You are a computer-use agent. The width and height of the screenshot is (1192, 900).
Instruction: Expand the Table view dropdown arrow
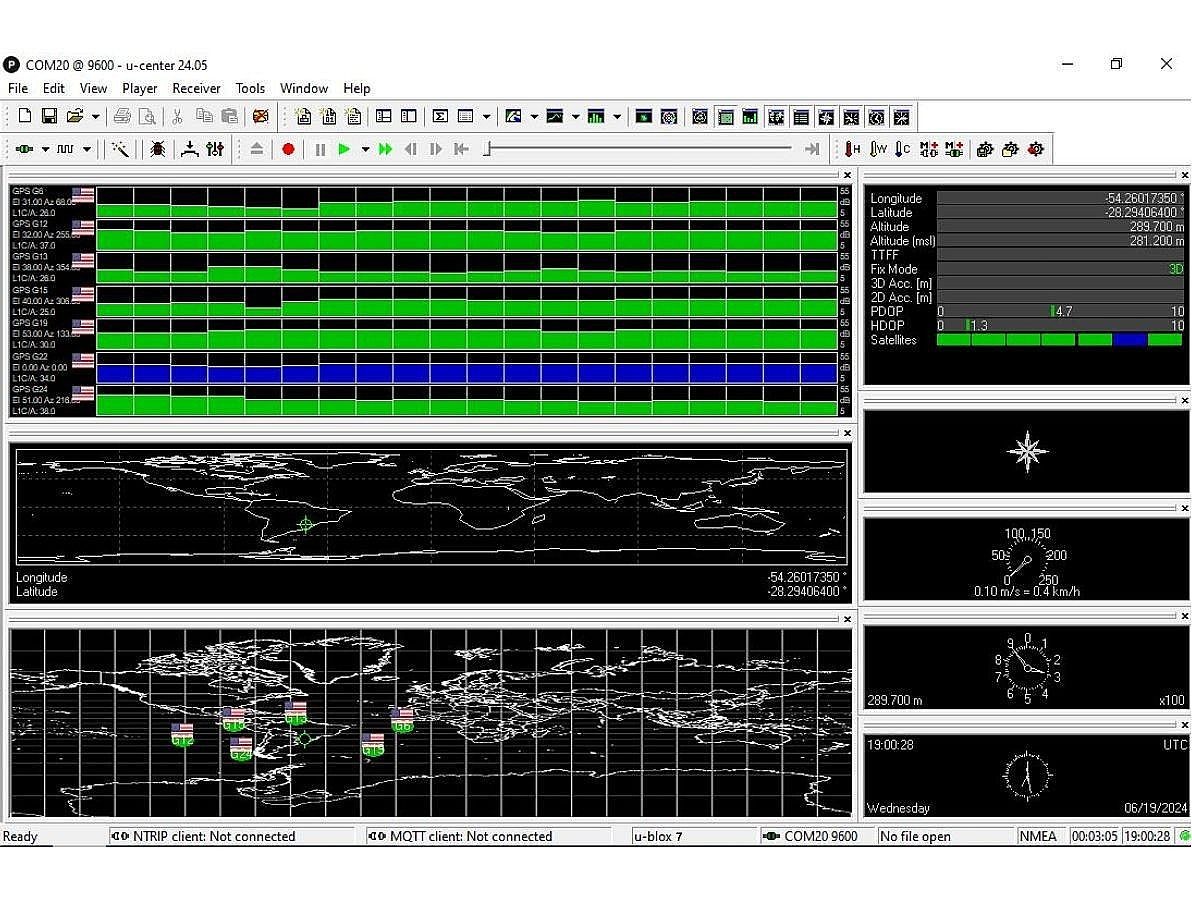pos(487,116)
